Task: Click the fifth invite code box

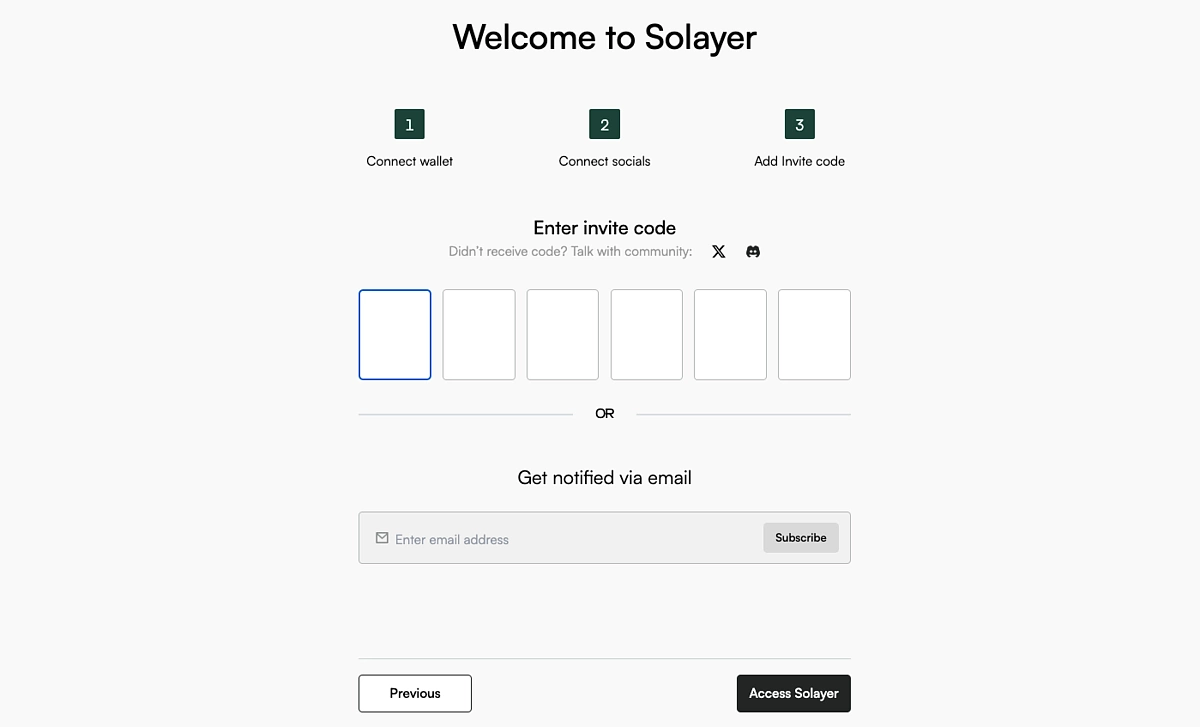Action: (x=730, y=334)
